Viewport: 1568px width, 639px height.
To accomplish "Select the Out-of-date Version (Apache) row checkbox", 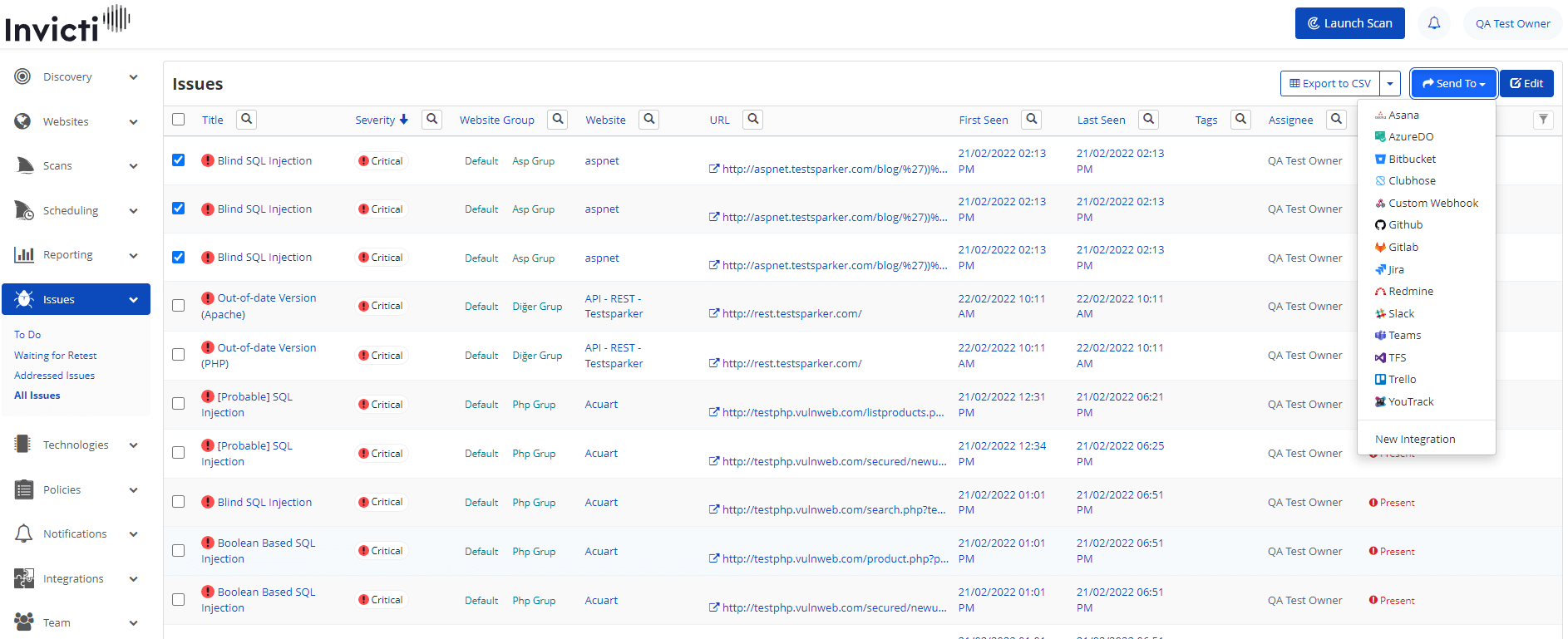I will point(178,305).
